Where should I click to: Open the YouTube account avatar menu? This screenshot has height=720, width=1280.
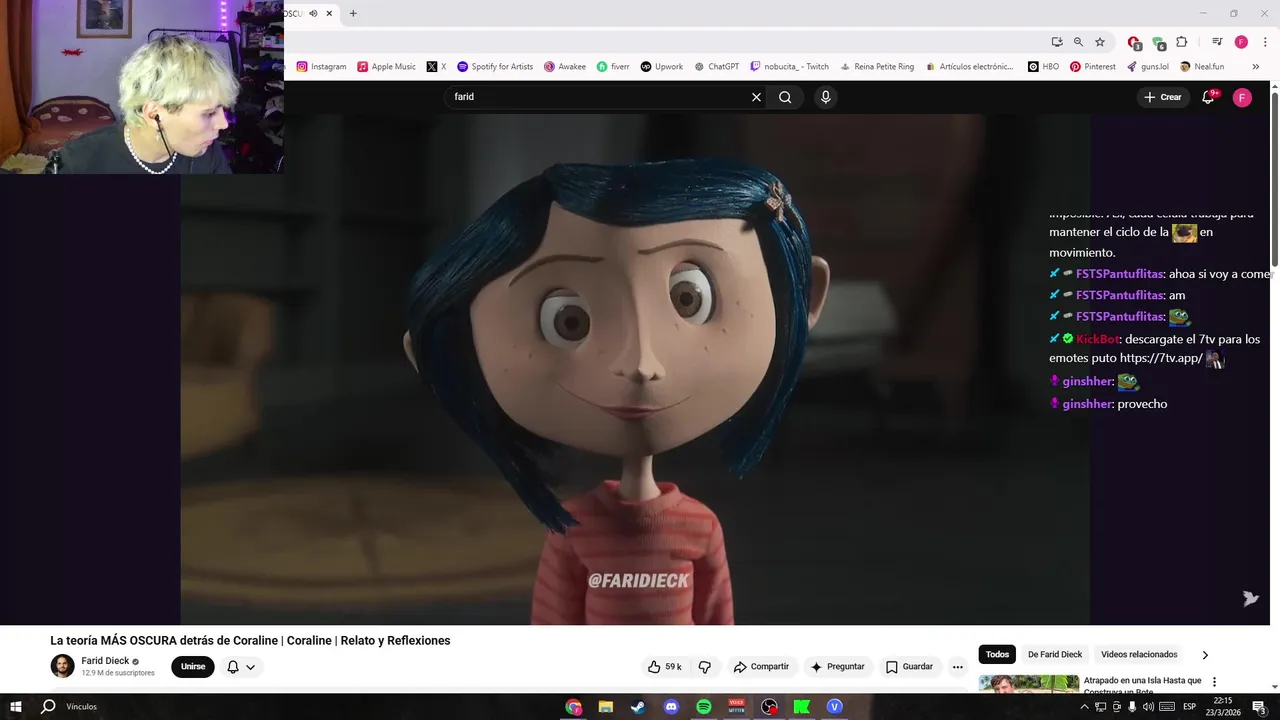coord(1242,97)
